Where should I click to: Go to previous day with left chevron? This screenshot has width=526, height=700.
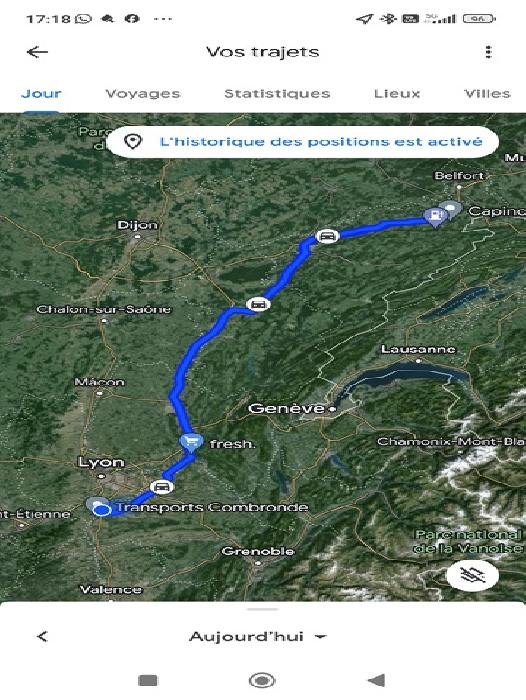42,636
